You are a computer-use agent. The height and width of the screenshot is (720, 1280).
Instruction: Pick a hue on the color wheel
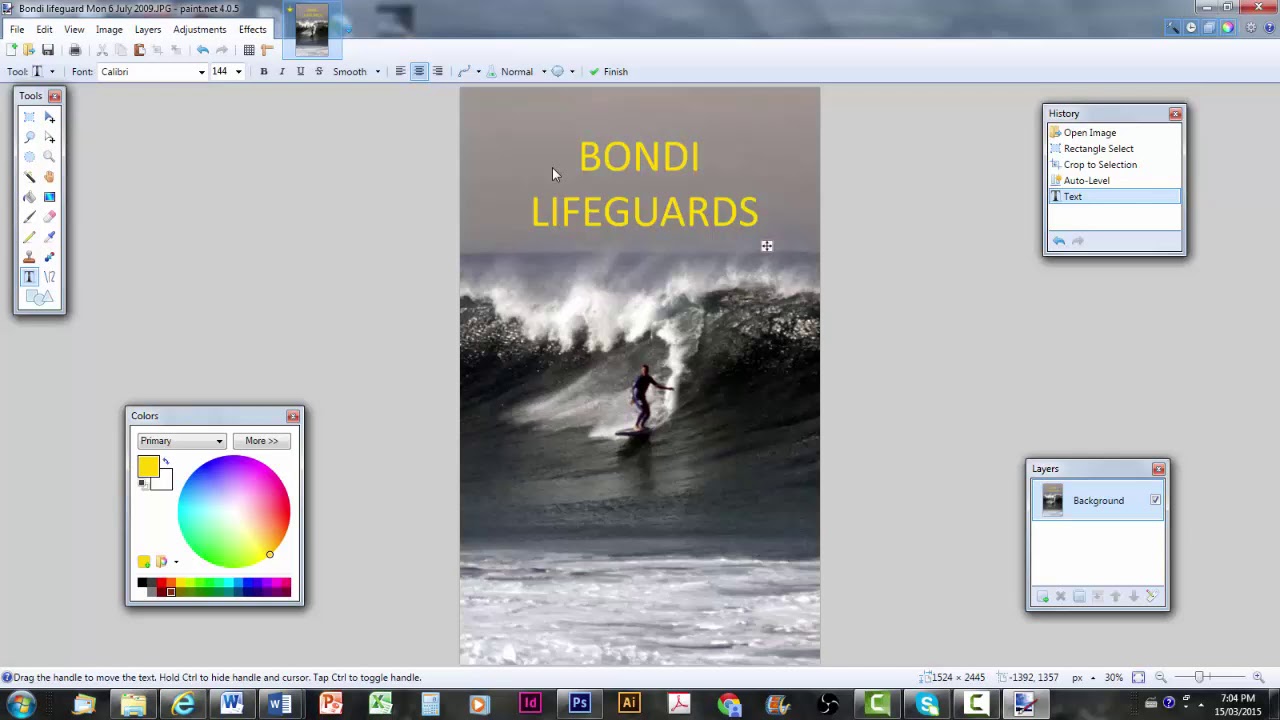pyautogui.click(x=234, y=512)
